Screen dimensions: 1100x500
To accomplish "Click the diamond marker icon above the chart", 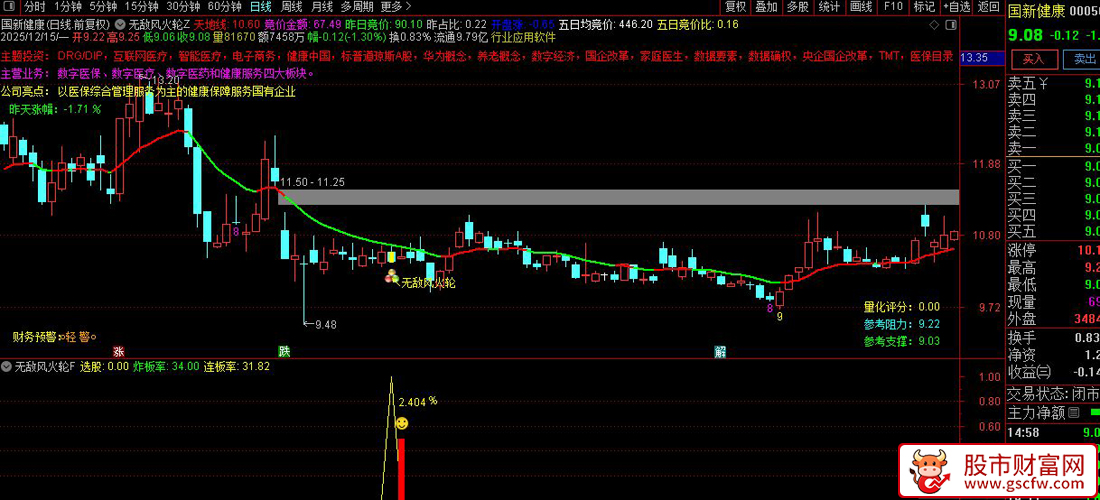I will [x=932, y=25].
